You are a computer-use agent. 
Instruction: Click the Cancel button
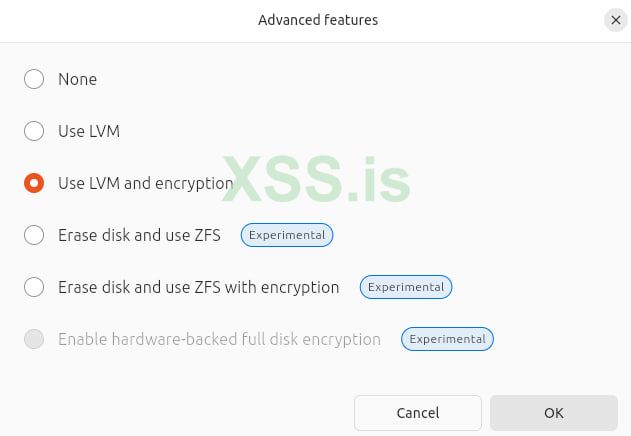[417, 413]
